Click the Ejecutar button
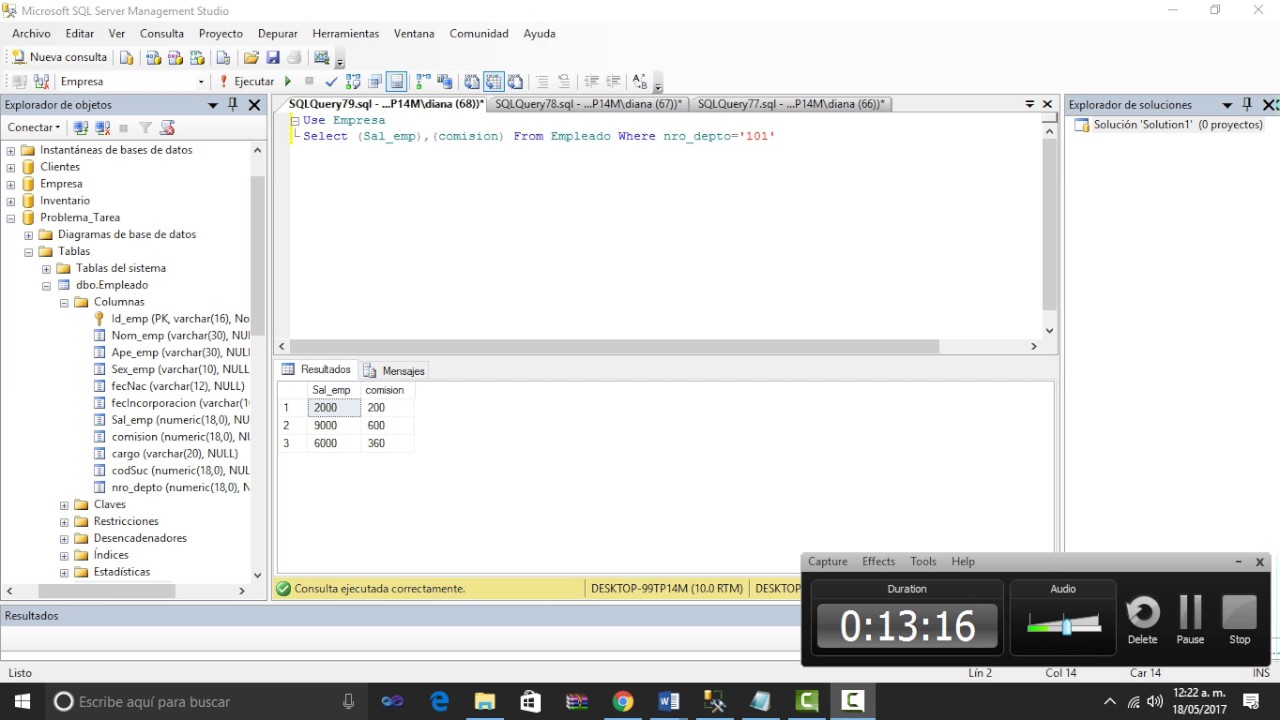The width and height of the screenshot is (1280, 720). click(246, 81)
